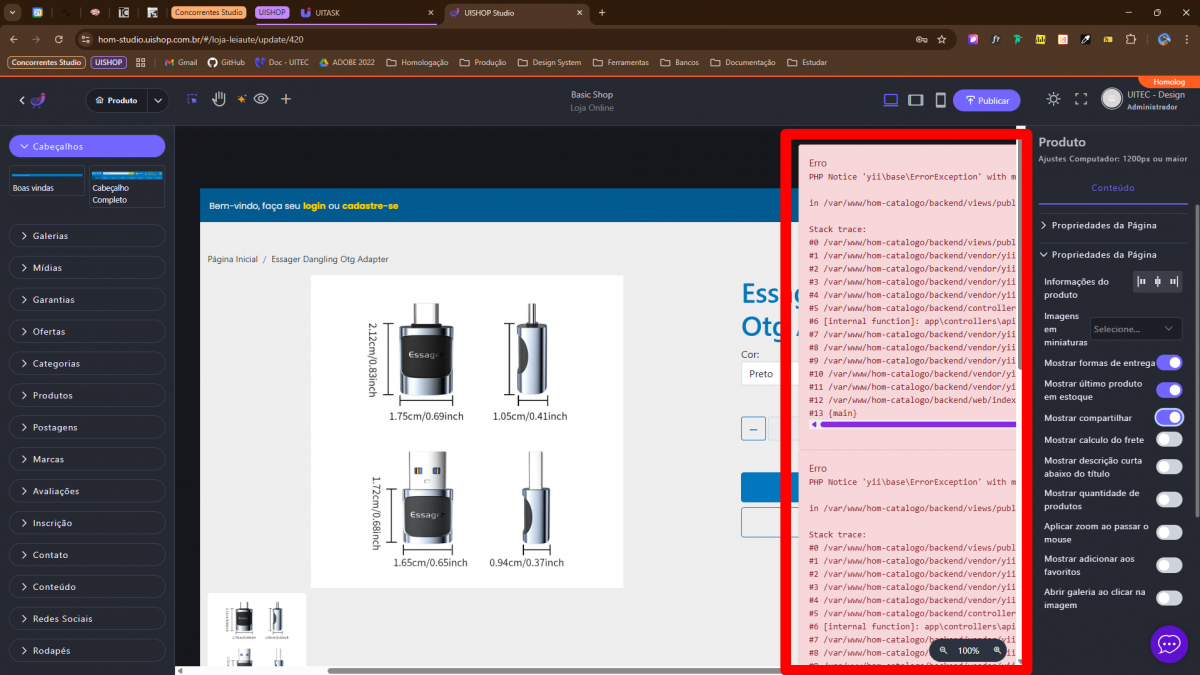This screenshot has height=675, width=1200.
Task: Click the eye preview icon
Action: click(261, 100)
